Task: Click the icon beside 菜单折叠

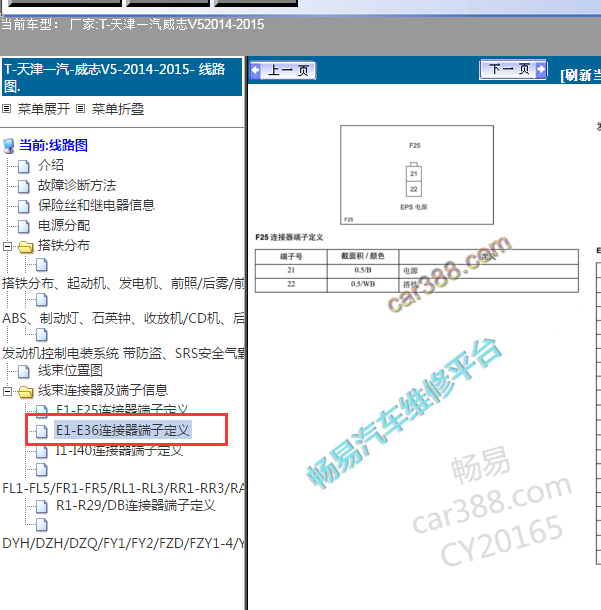Action: click(x=80, y=109)
